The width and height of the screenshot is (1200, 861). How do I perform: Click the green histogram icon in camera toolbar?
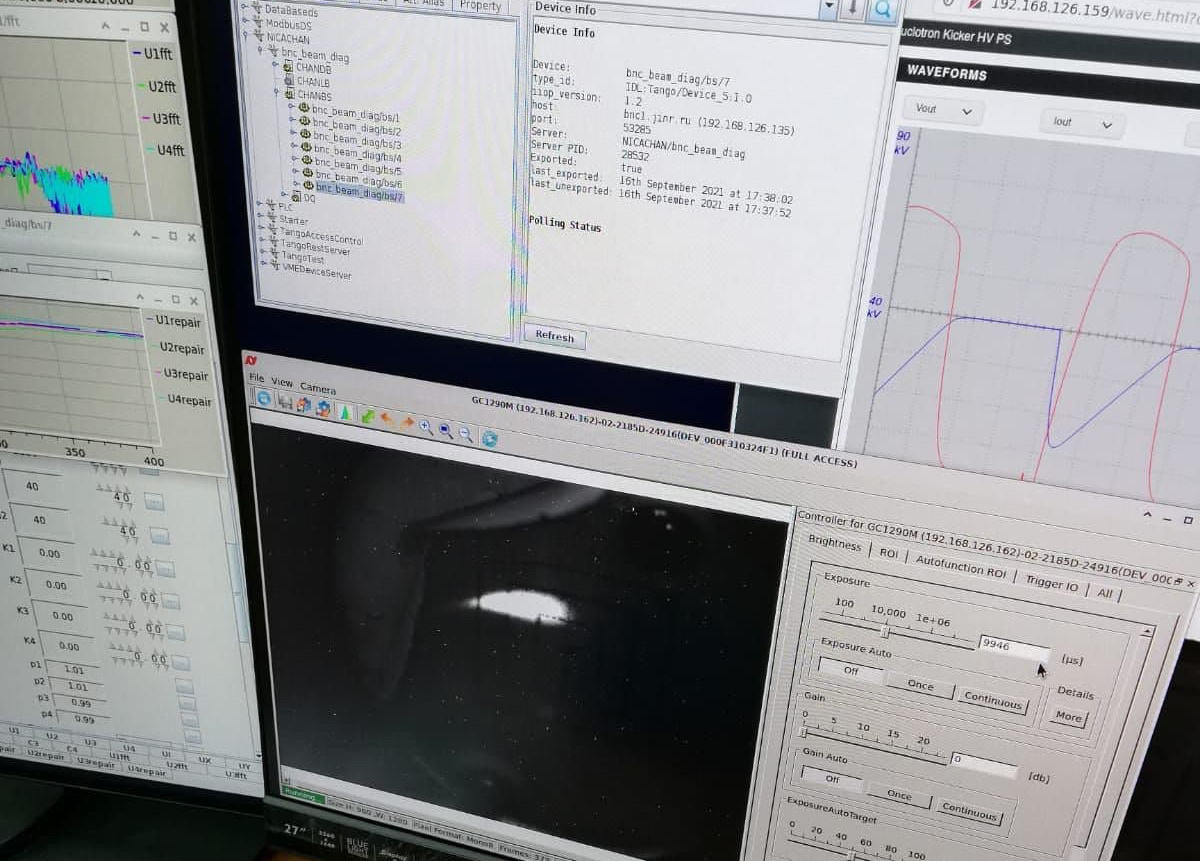(344, 411)
